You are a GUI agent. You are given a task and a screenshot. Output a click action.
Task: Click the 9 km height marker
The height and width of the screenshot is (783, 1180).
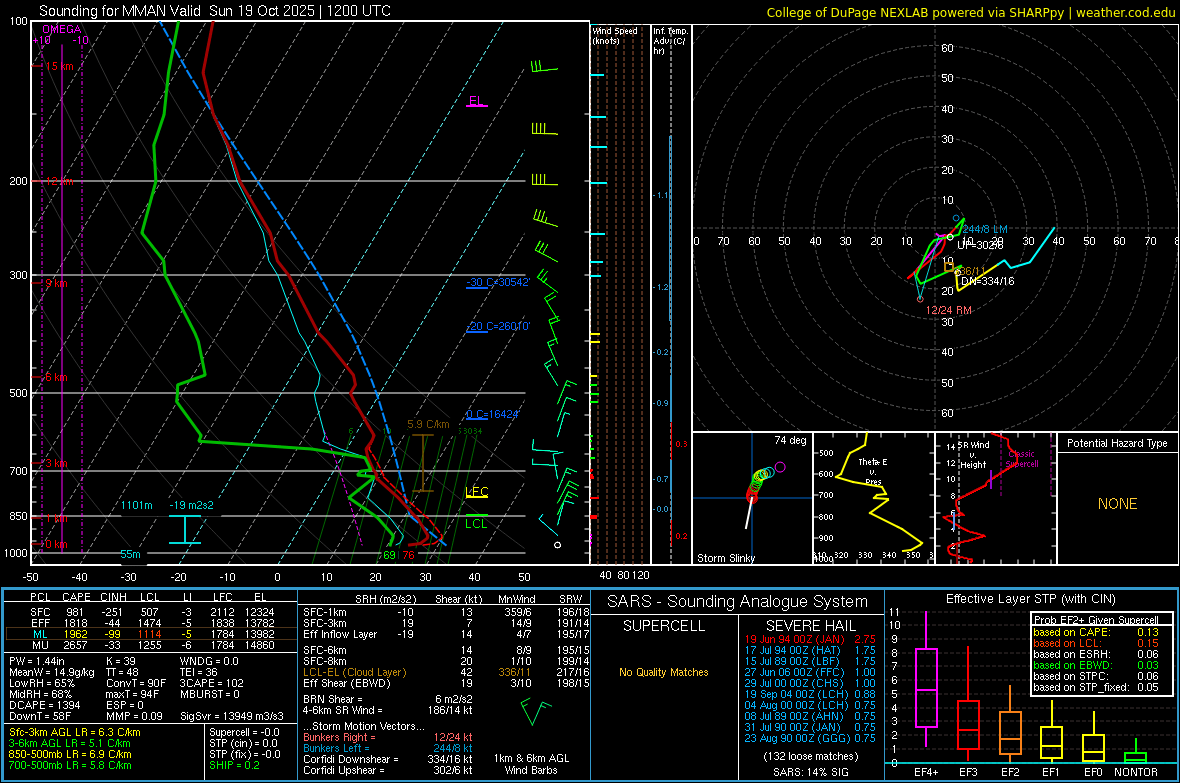coord(56,284)
